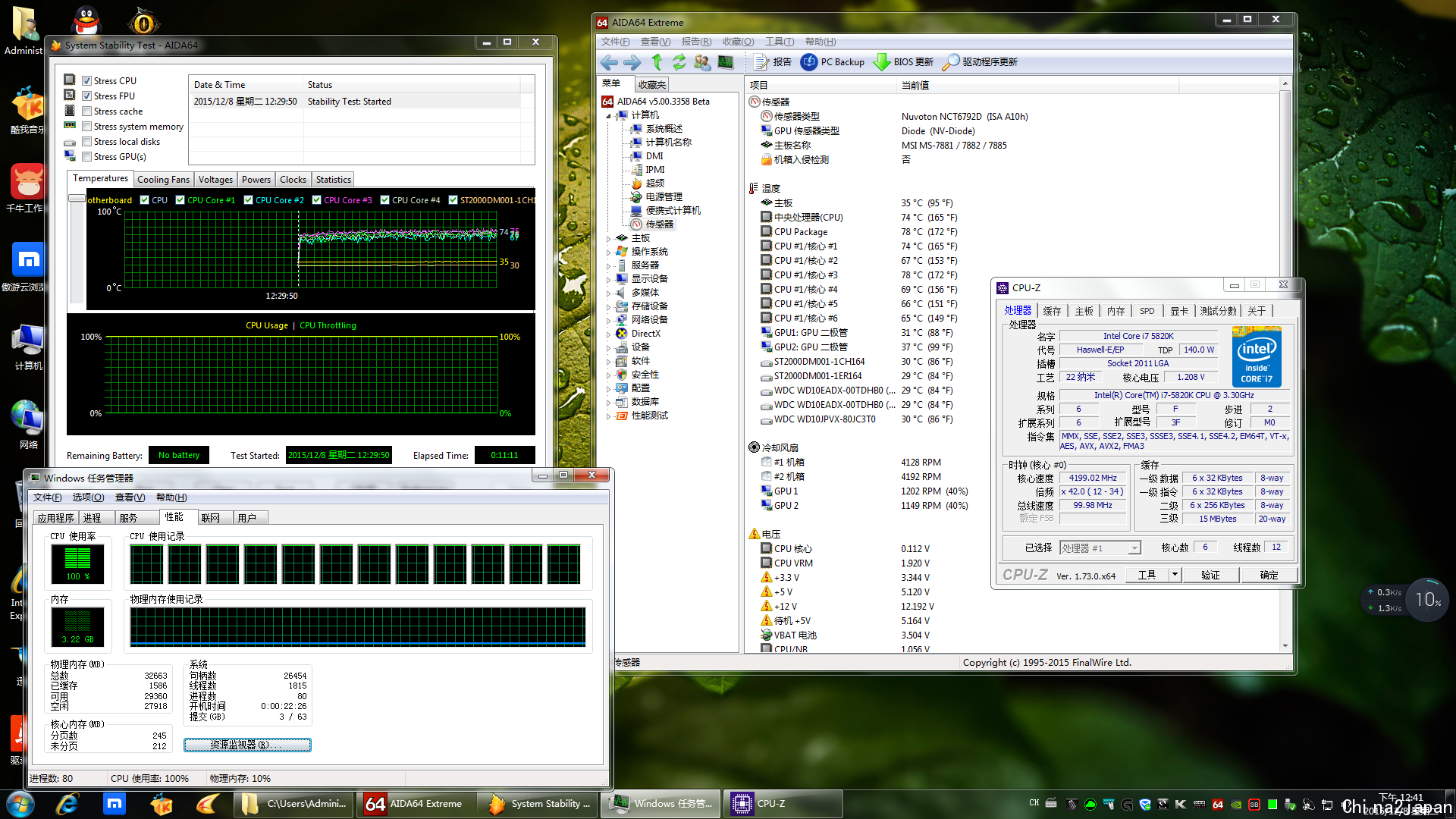
Task: Open the Windows Start button
Action: pos(20,804)
